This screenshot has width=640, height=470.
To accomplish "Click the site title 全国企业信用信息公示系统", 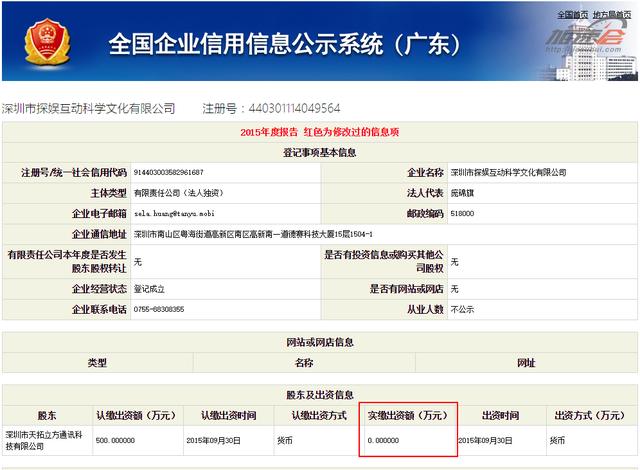I will click(282, 45).
